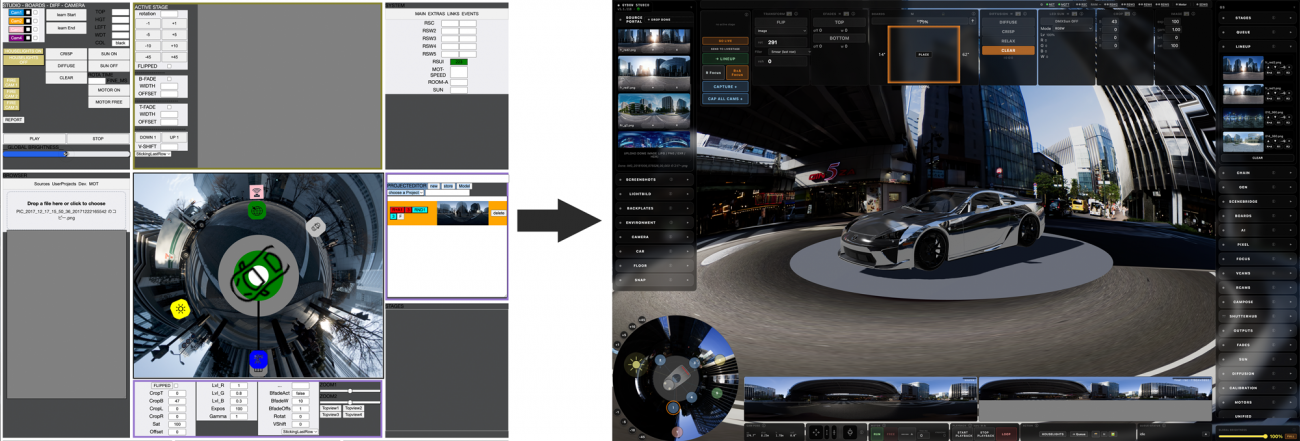Click the 'learn Start' button
This screenshot has width=1300, height=441.
66,15
